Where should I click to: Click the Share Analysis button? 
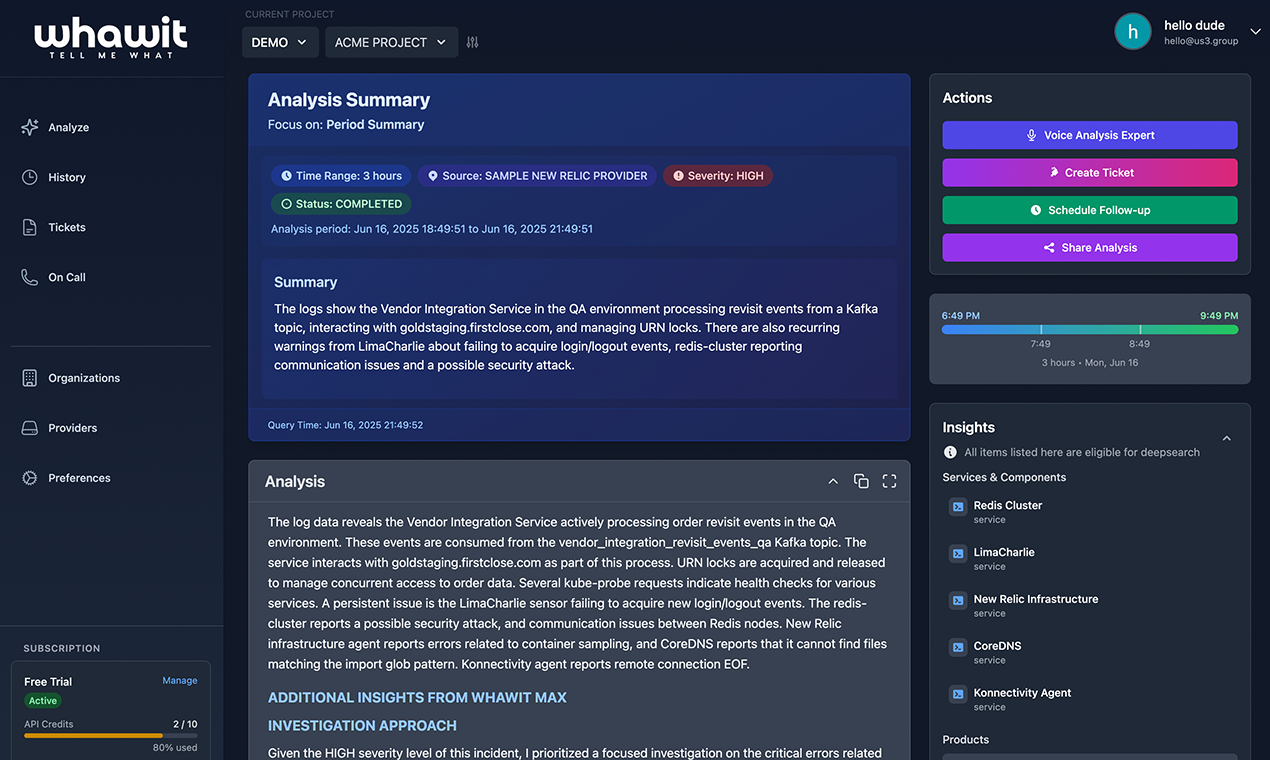coord(1090,248)
